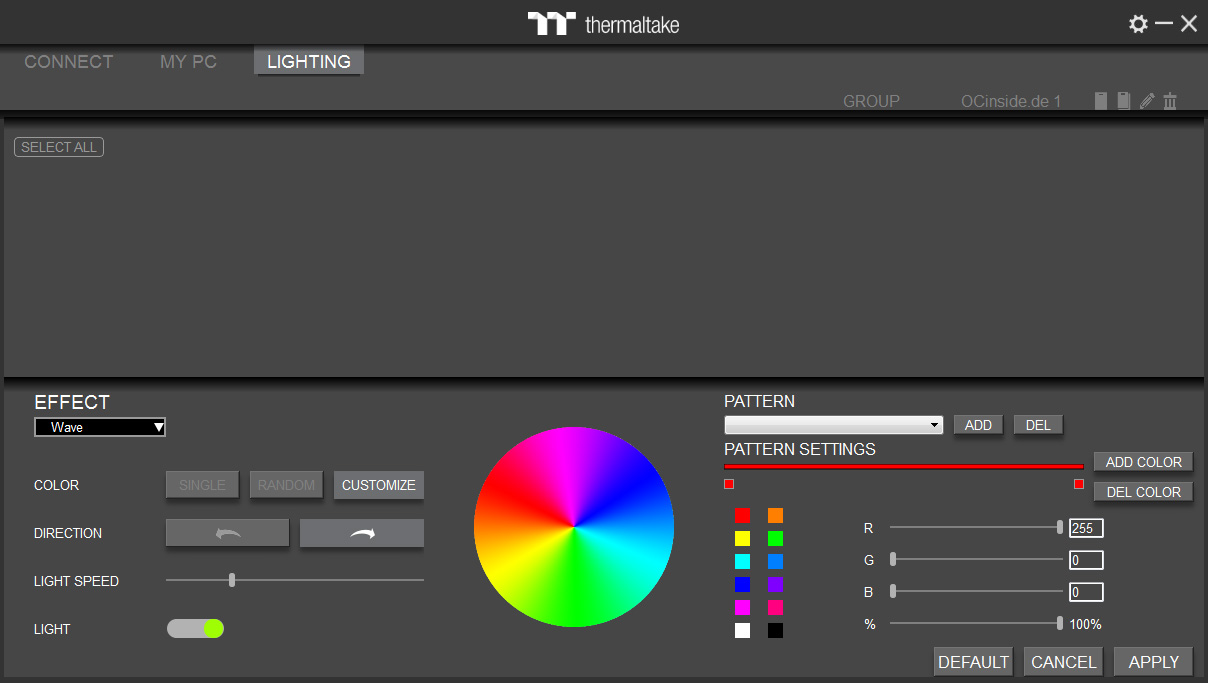The width and height of the screenshot is (1208, 683).
Task: Choose the RANDOM color mode
Action: point(286,485)
